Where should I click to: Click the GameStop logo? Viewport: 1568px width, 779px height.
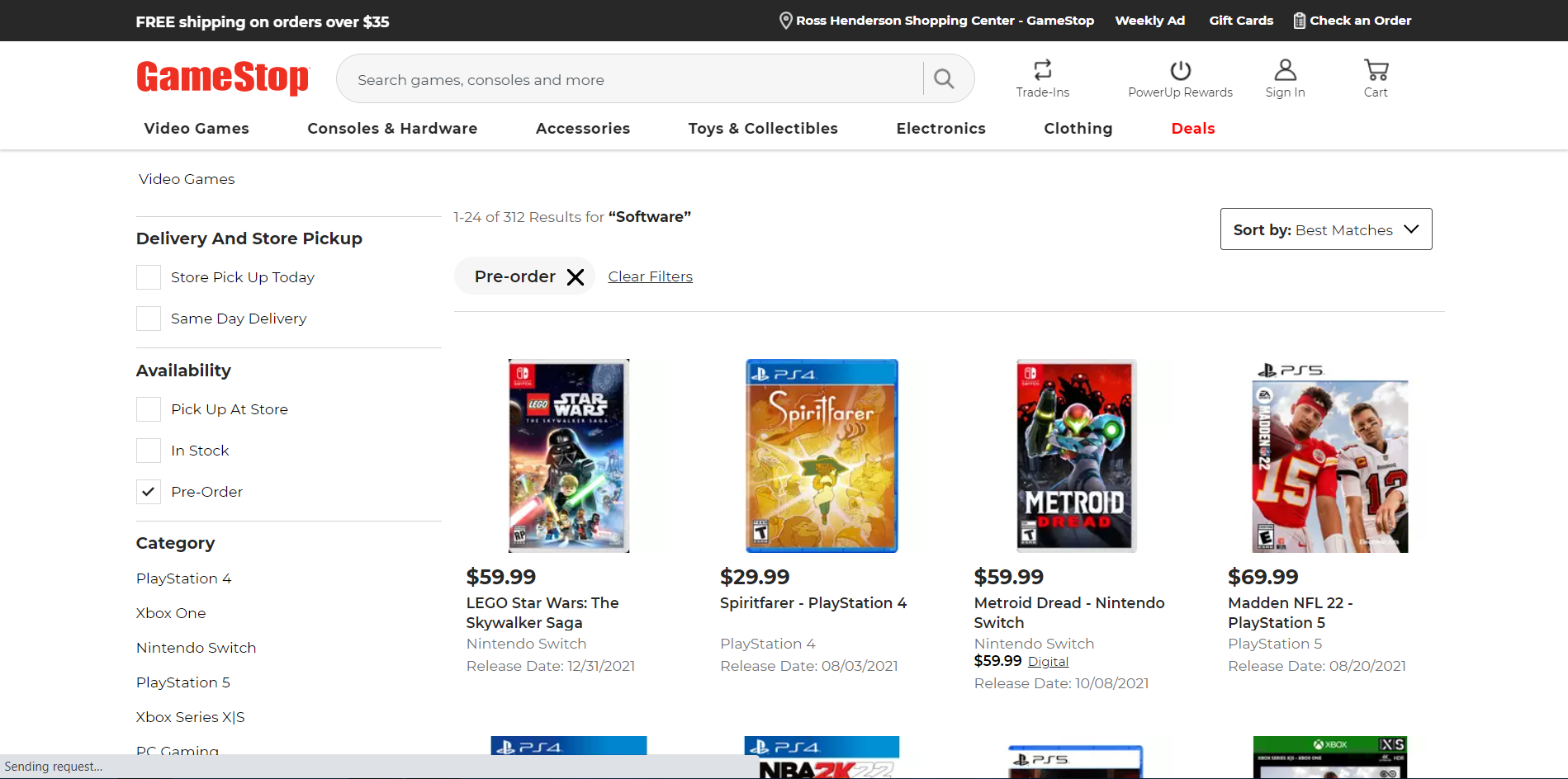222,78
